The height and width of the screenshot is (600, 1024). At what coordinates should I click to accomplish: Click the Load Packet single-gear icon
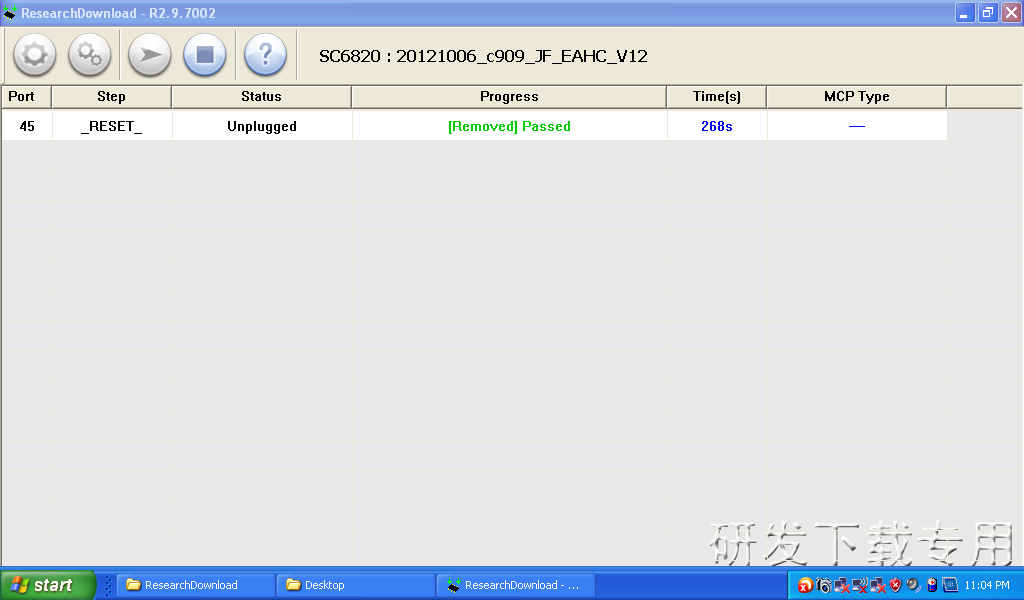coord(34,54)
